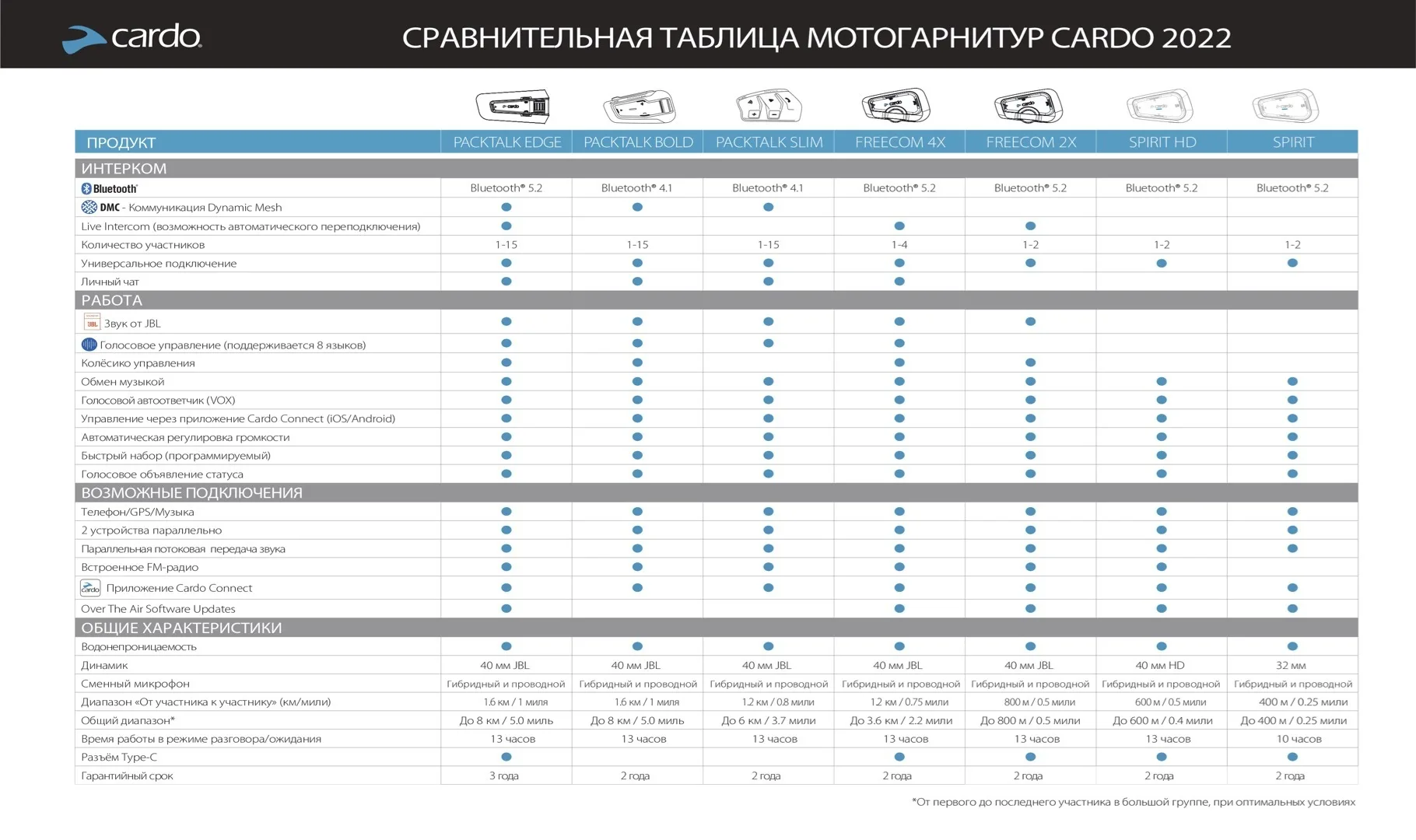Click the voice control icon beside Голосовое управление
This screenshot has width=1416, height=840.
89,344
